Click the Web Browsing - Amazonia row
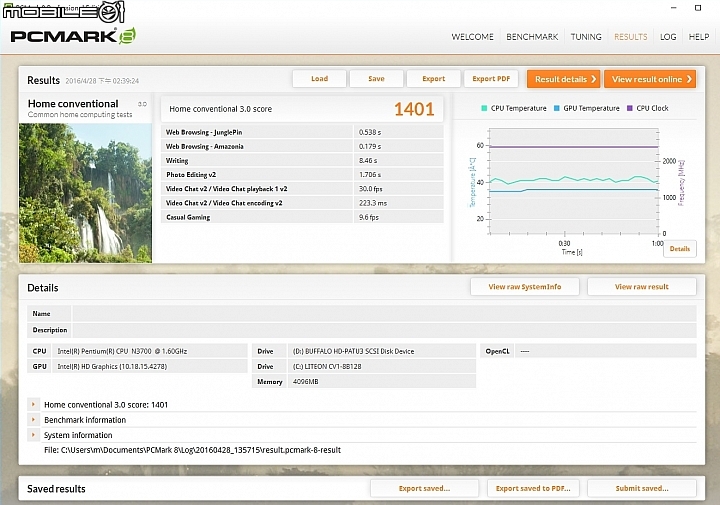720x505 pixels. (x=302, y=146)
